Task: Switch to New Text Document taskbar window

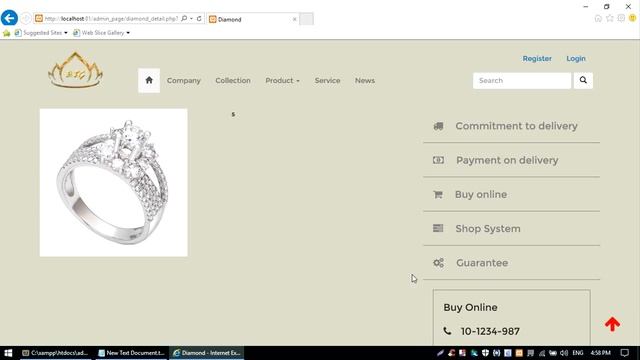Action: tap(131, 353)
